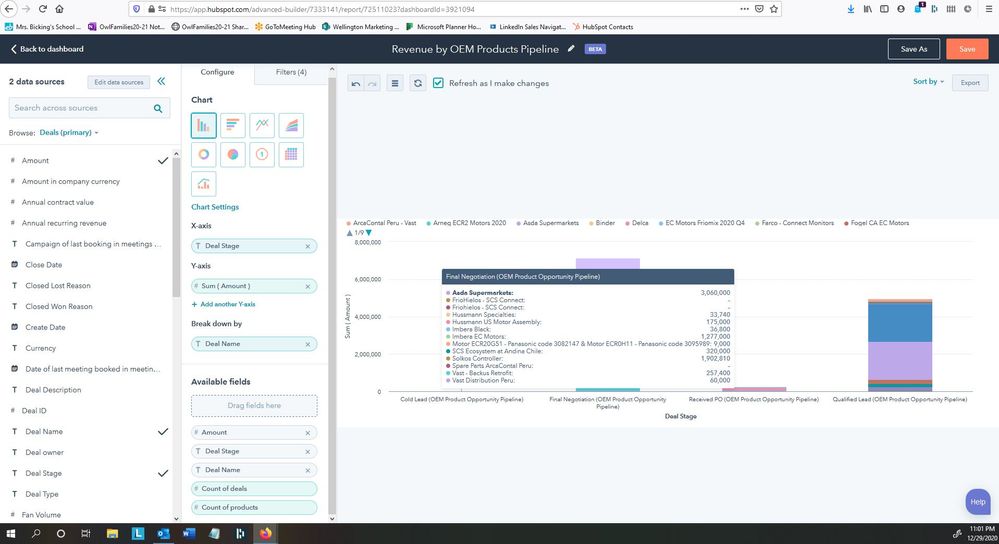Image resolution: width=999 pixels, height=544 pixels.
Task: Click purple segment of Qualified Lead bar
Action: point(900,361)
